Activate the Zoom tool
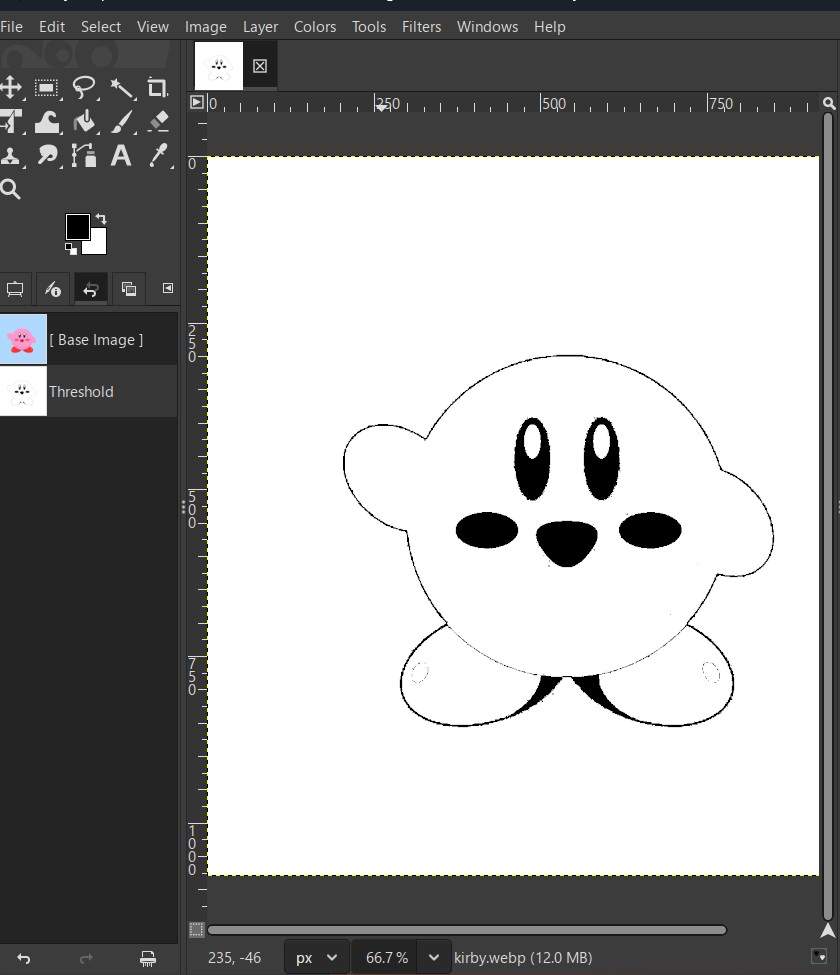The image size is (840, 975). pos(12,189)
